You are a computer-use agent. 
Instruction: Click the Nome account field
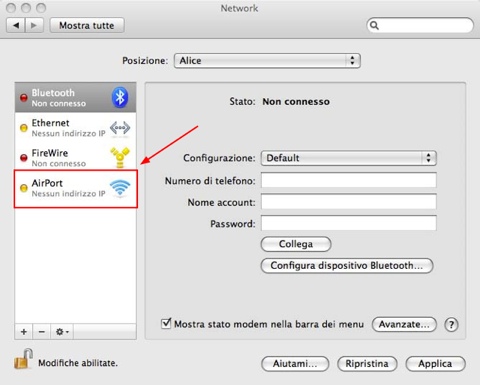[x=349, y=202]
